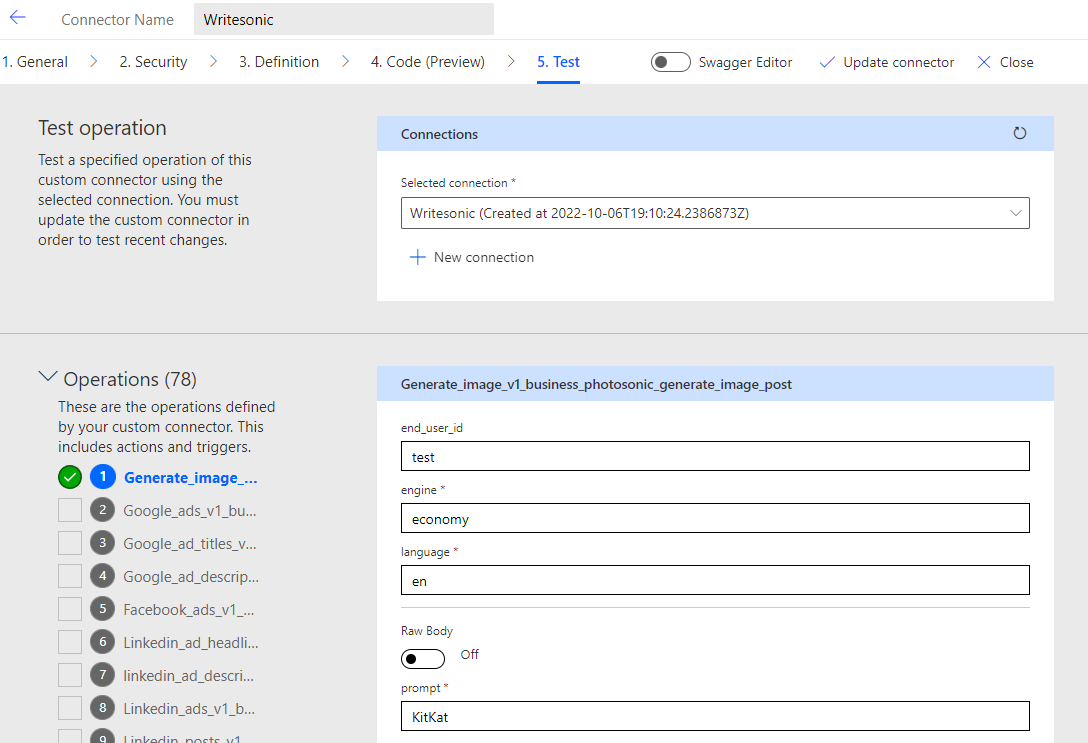
Task: Click the green check on Generate_image operation
Action: 70,477
